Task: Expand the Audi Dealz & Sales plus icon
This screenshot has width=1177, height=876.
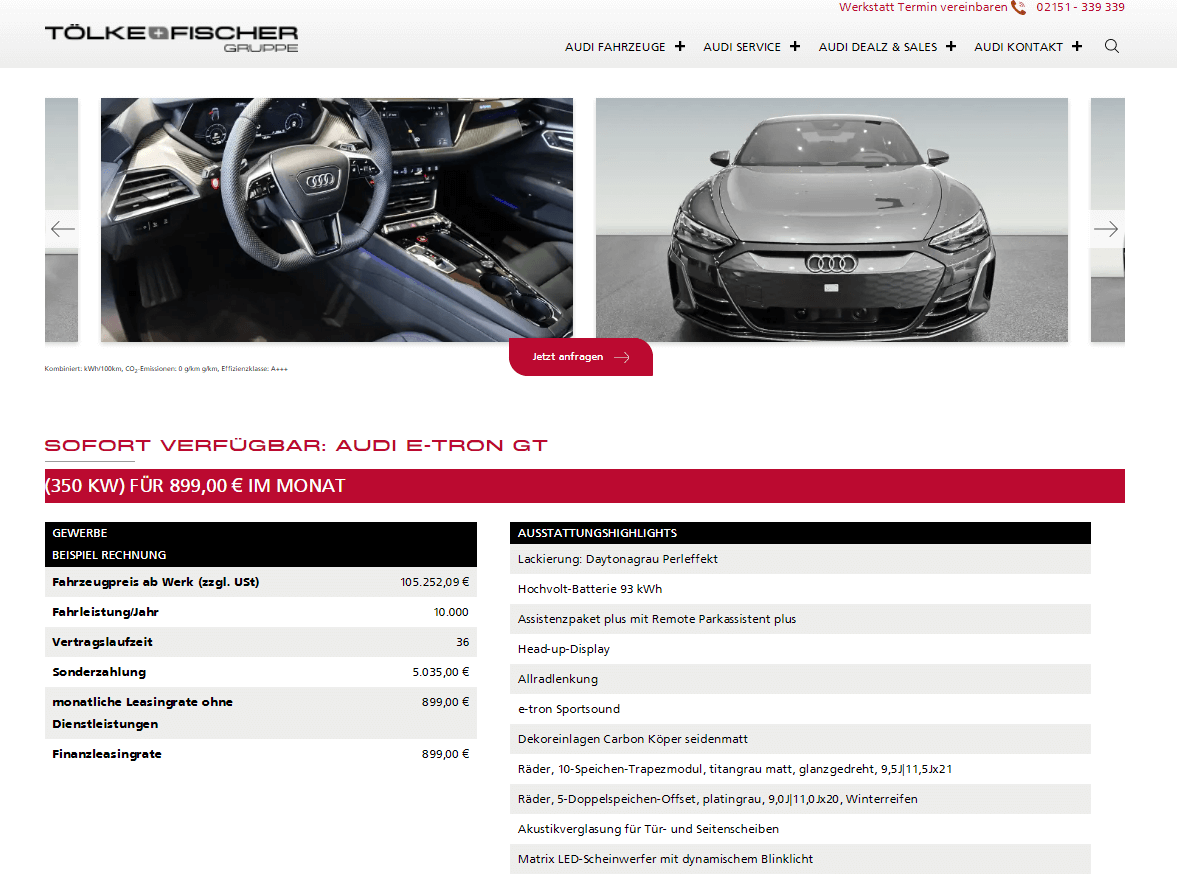Action: coord(951,47)
